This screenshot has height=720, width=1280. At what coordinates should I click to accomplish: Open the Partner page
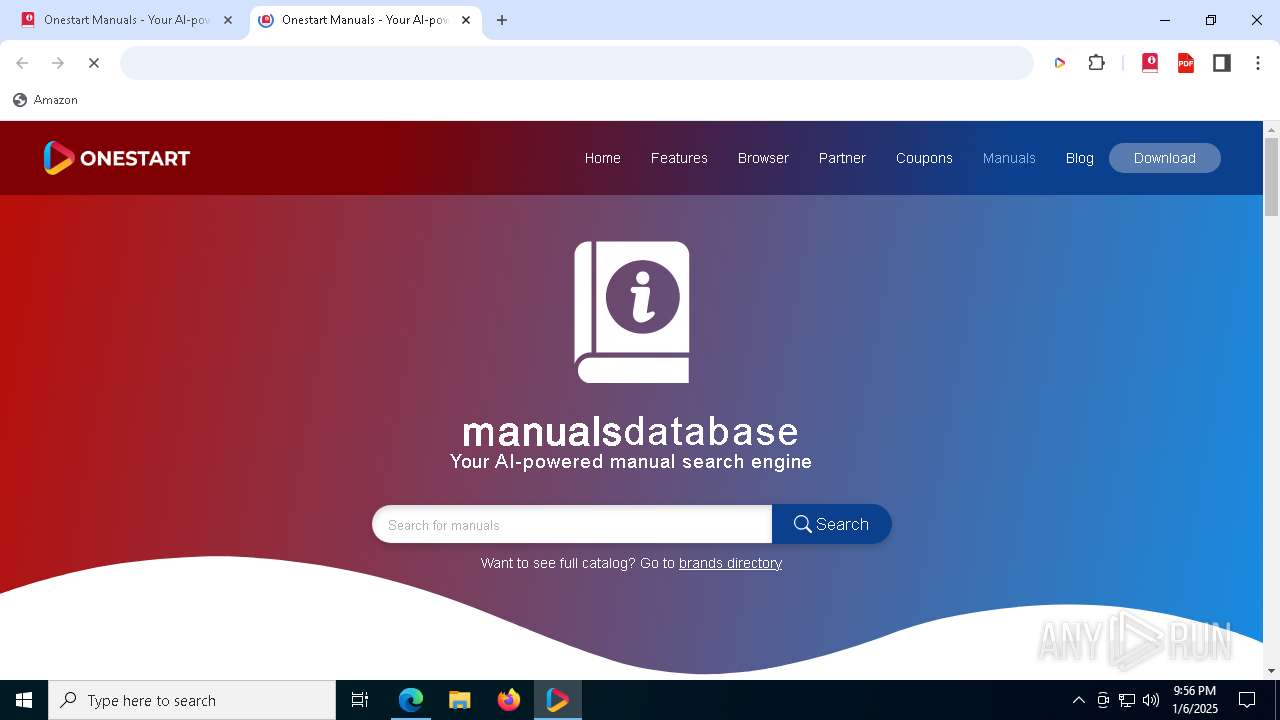pyautogui.click(x=842, y=158)
